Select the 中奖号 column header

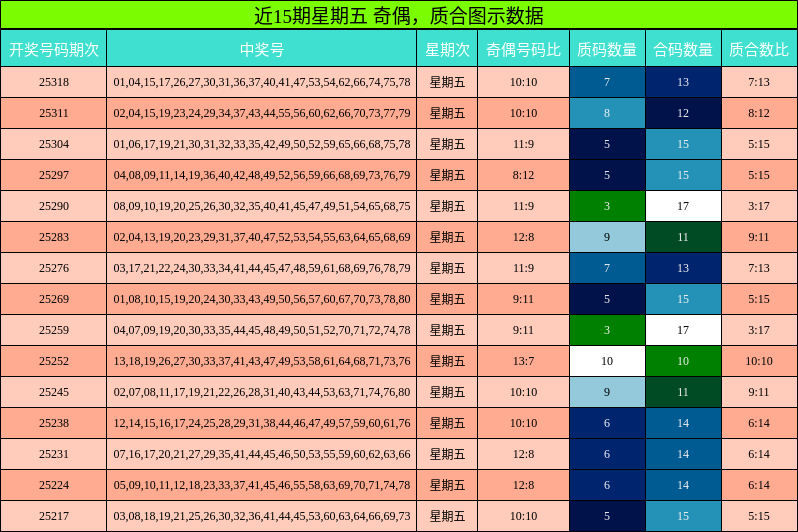(262, 49)
